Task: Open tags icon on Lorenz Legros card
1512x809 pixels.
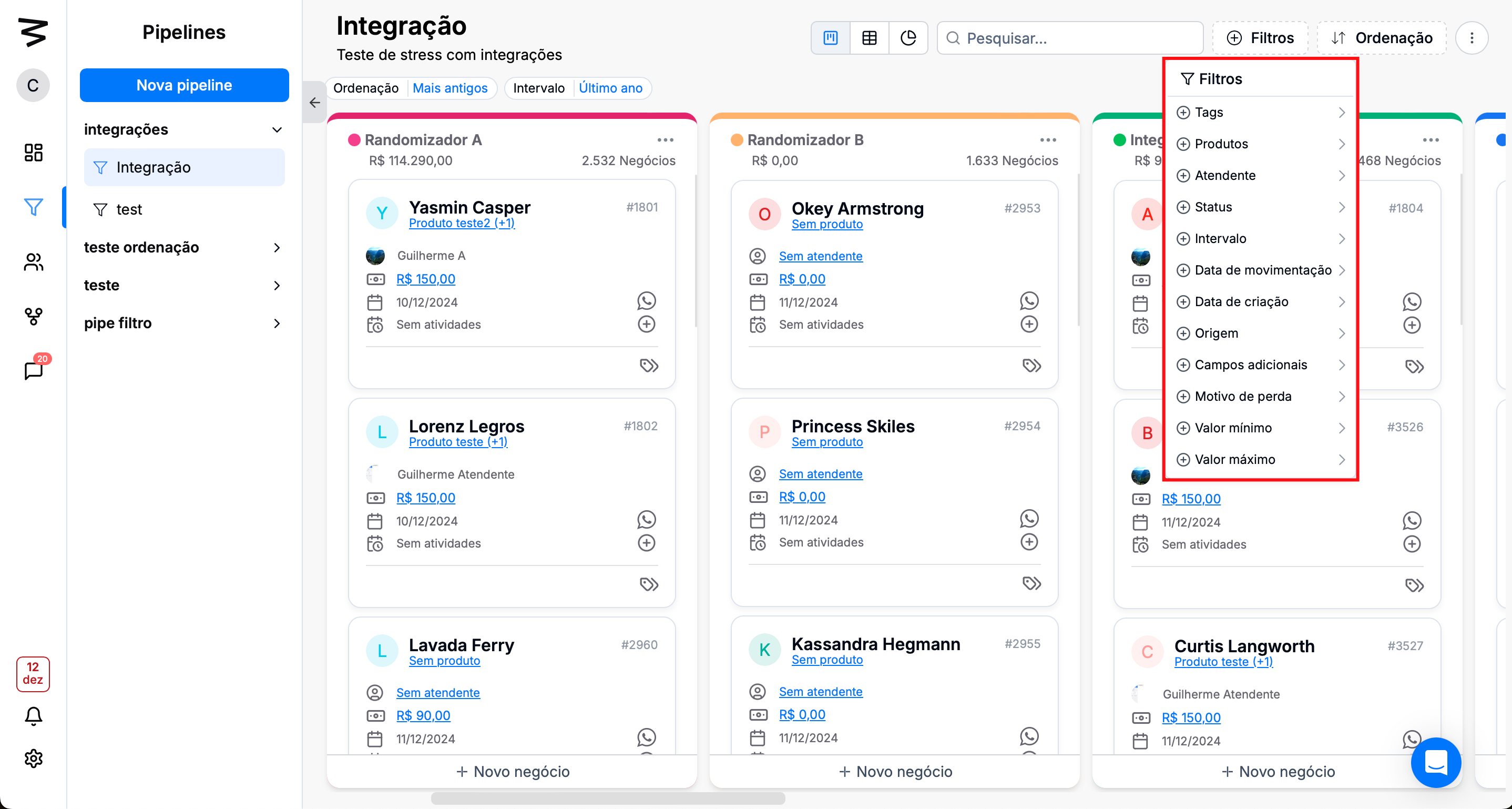Action: (649, 584)
